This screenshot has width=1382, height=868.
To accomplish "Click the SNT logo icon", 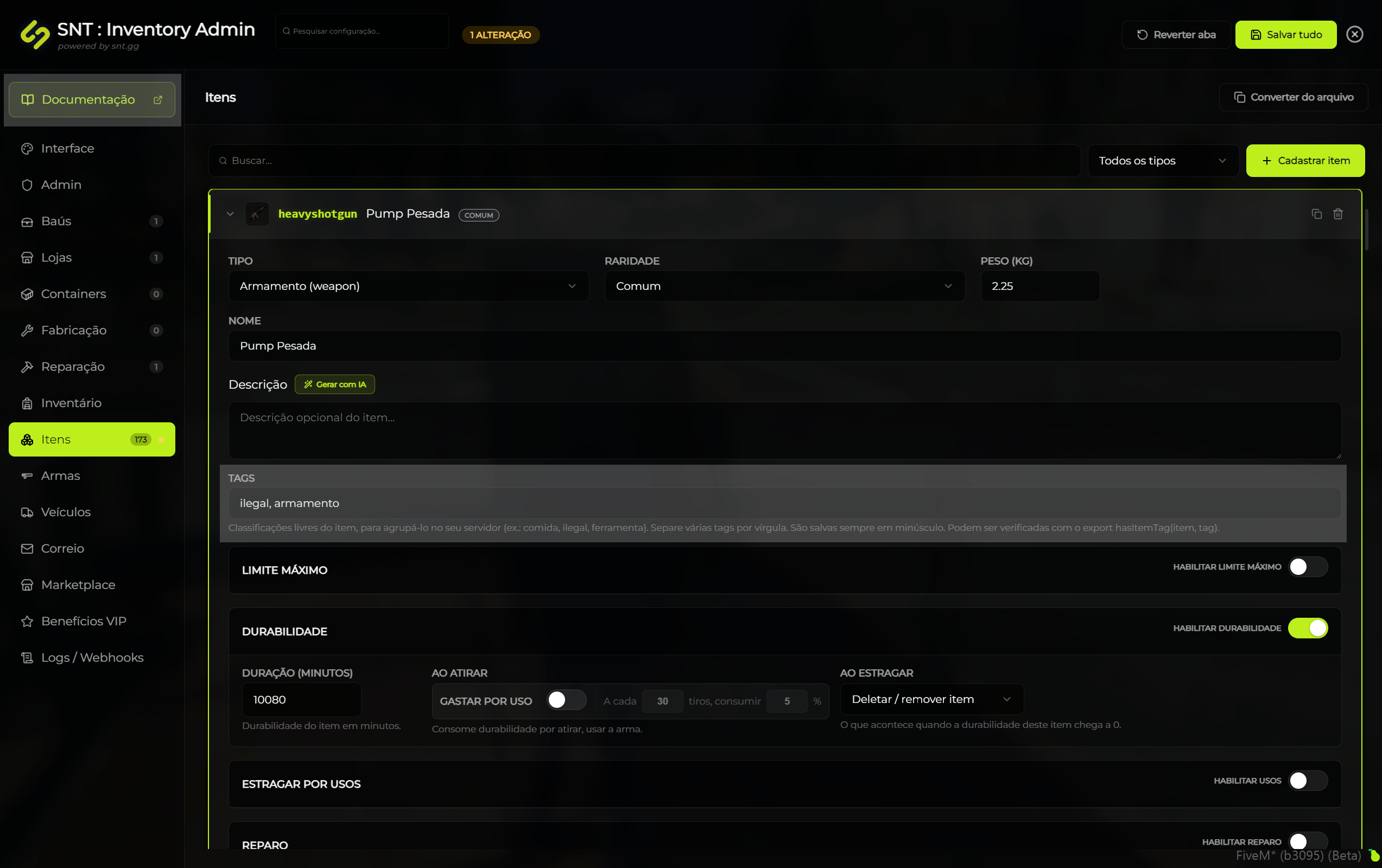I will [35, 35].
